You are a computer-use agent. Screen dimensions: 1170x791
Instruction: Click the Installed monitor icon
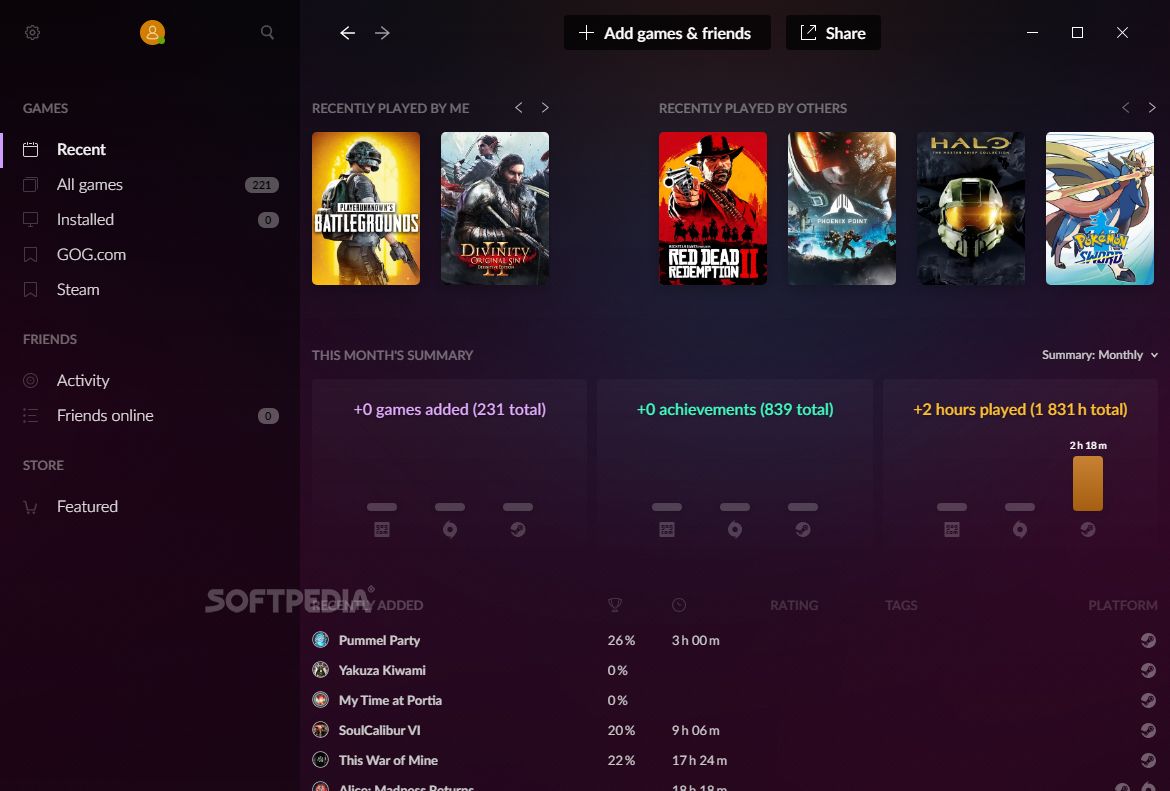coord(31,219)
